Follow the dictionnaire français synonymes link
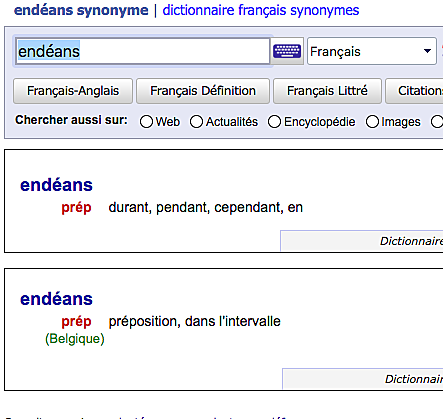This screenshot has height=419, width=443. pos(261,10)
